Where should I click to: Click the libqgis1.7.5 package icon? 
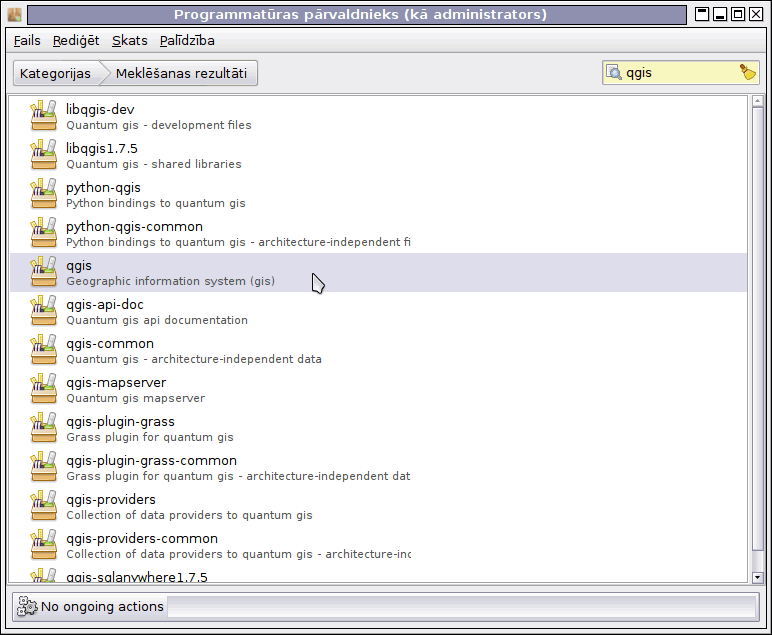pos(43,155)
